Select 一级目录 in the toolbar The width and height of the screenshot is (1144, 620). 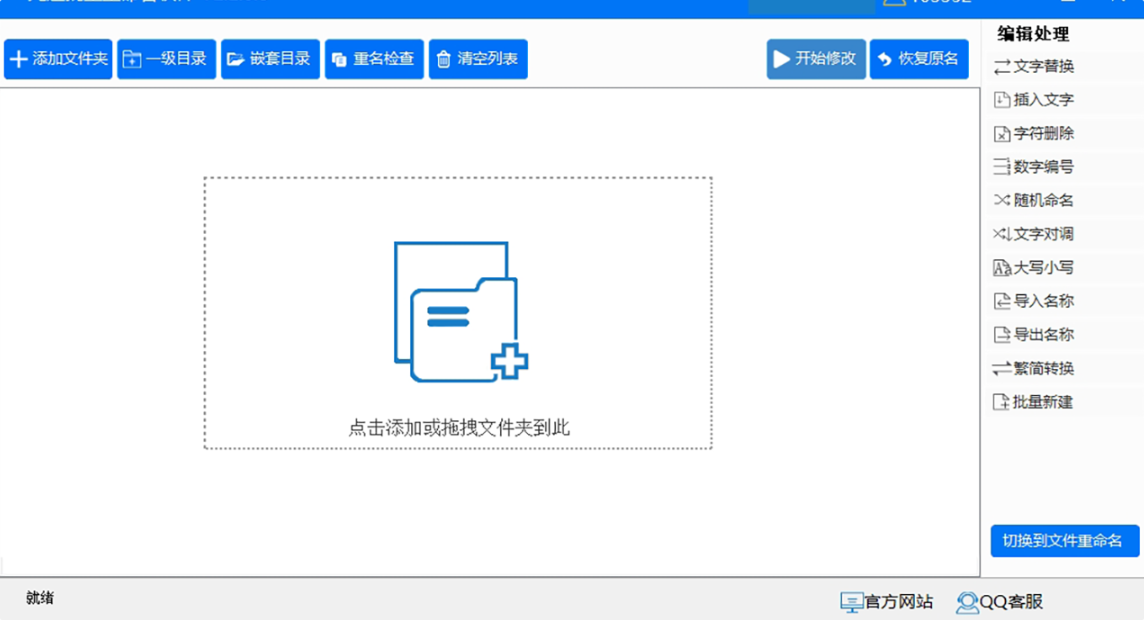tap(166, 59)
